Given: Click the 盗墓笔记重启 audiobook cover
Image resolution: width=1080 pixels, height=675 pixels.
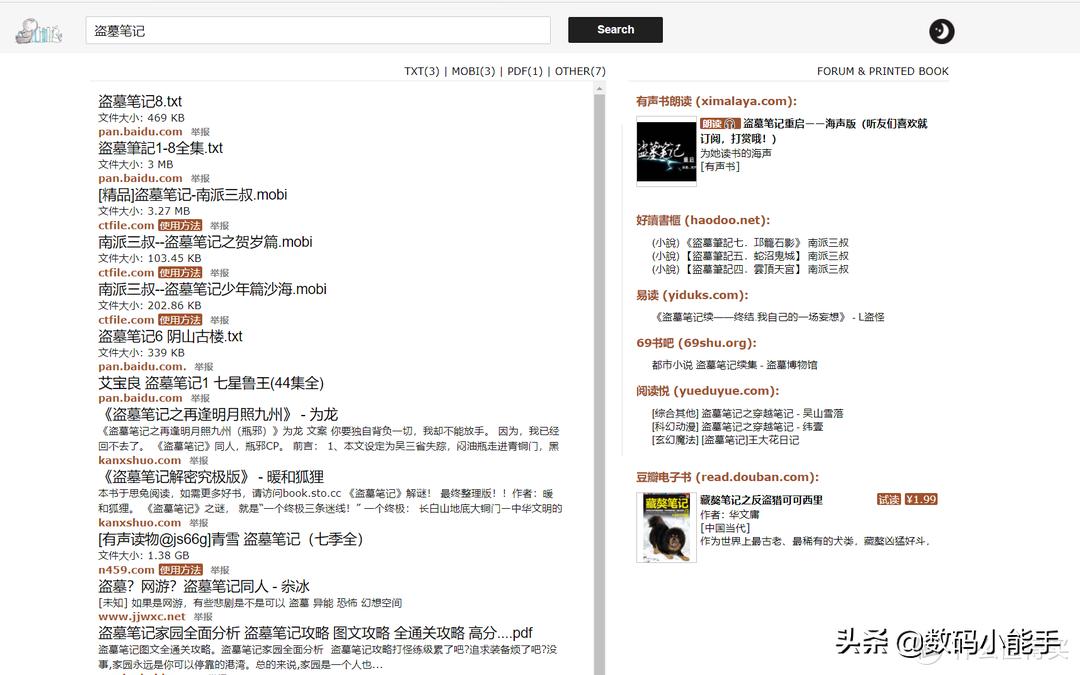Looking at the screenshot, I should coord(666,152).
